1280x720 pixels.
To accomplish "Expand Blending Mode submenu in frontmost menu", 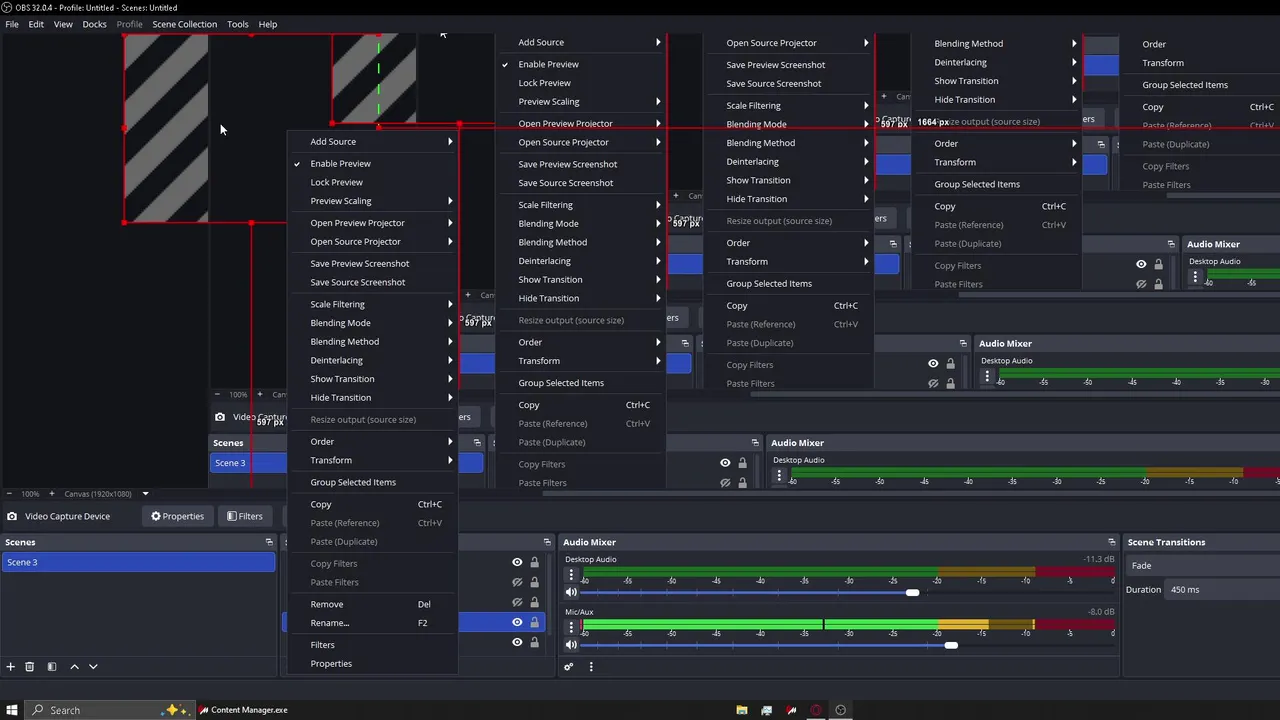I will click(x=372, y=323).
